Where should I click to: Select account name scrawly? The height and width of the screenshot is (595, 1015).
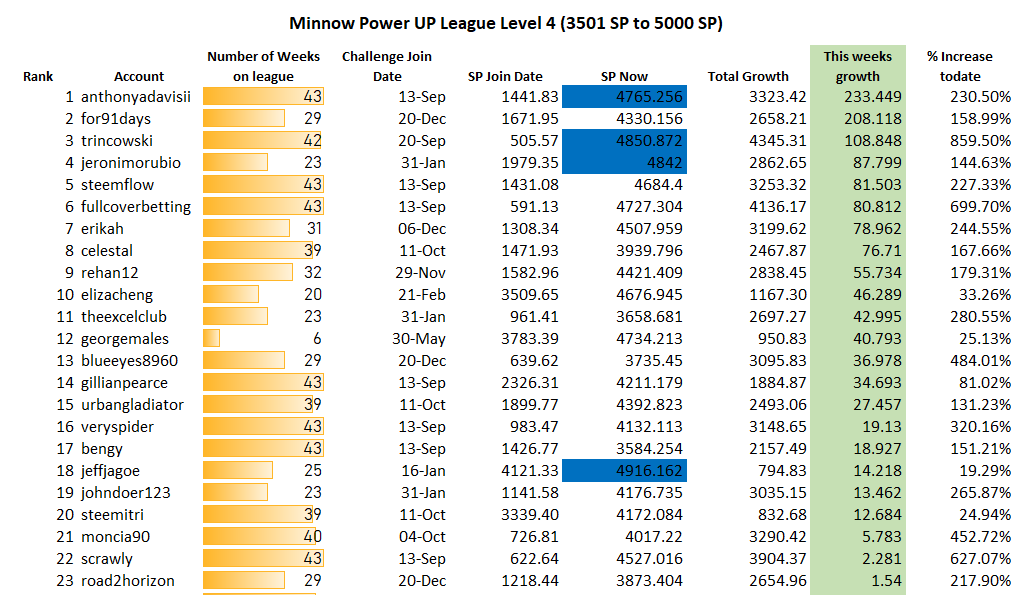(x=107, y=559)
